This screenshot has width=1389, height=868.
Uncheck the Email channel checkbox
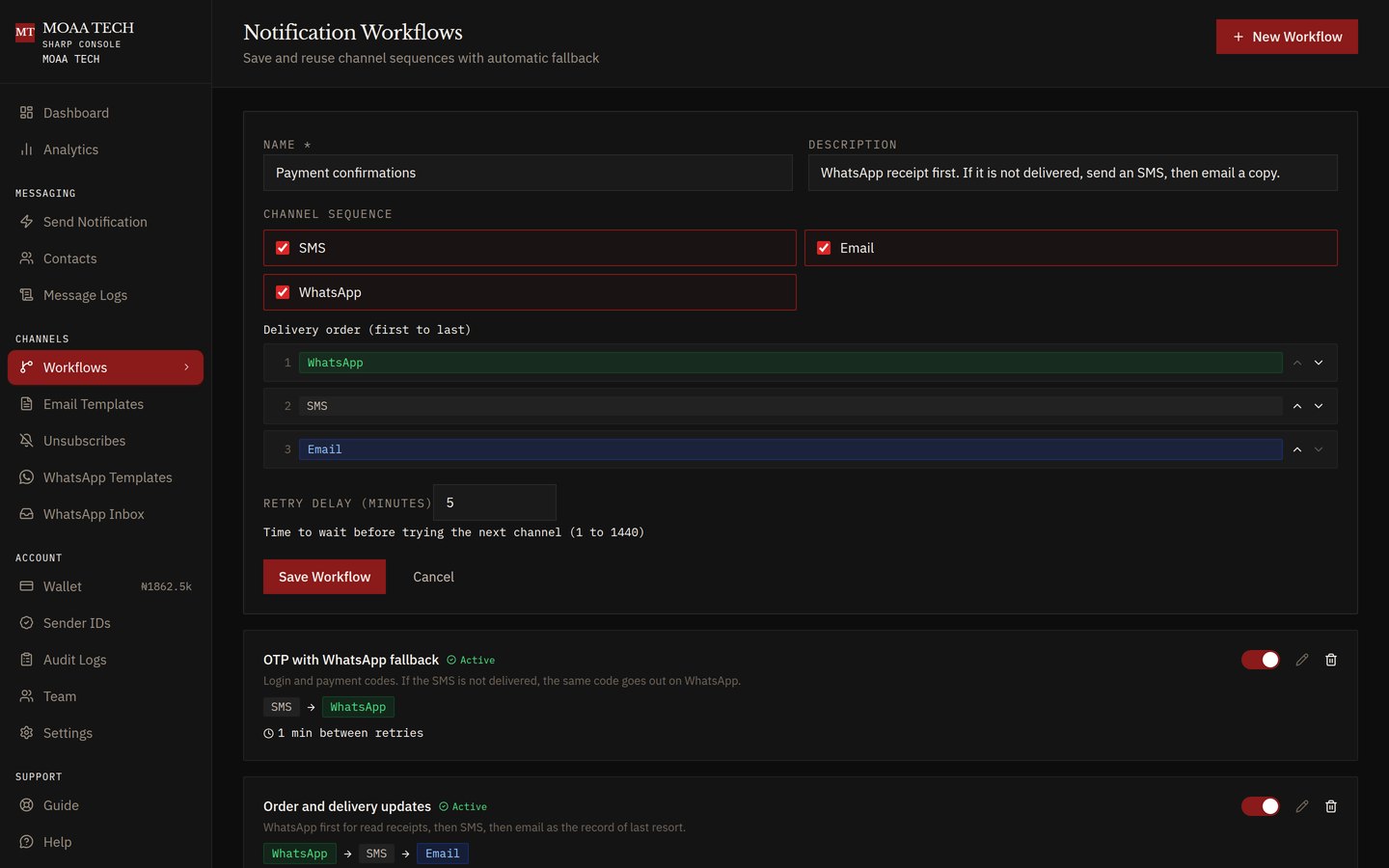[824, 248]
